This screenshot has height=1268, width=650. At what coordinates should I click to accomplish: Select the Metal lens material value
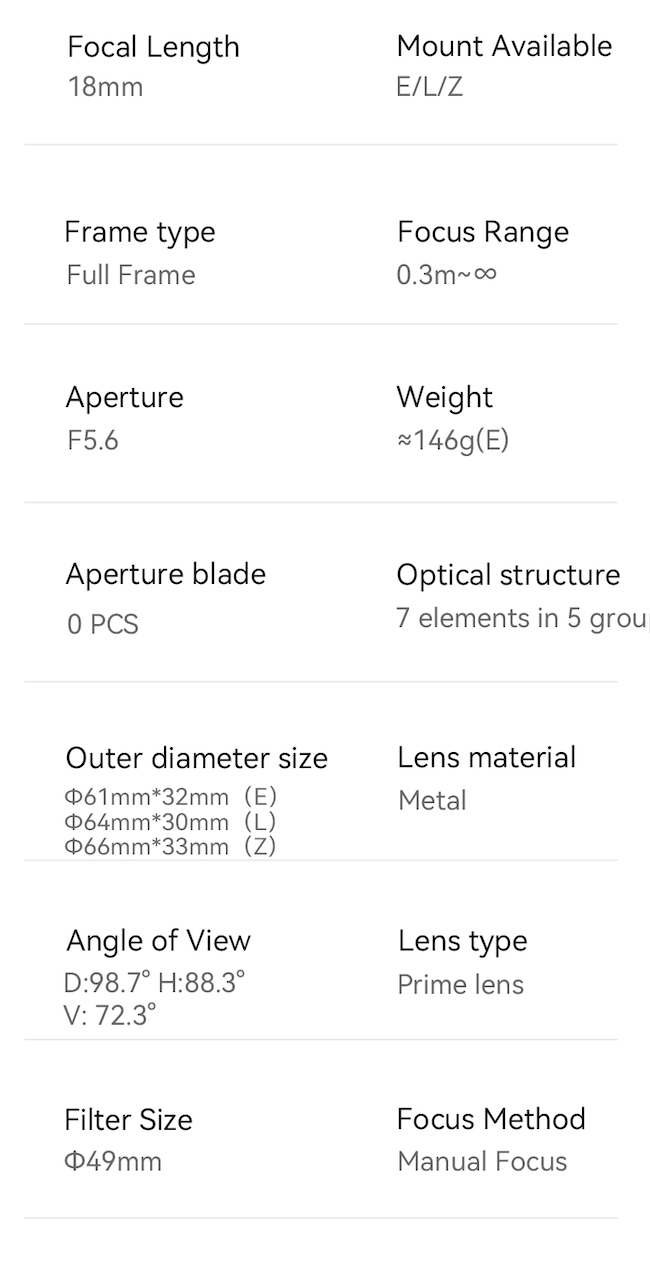432,801
